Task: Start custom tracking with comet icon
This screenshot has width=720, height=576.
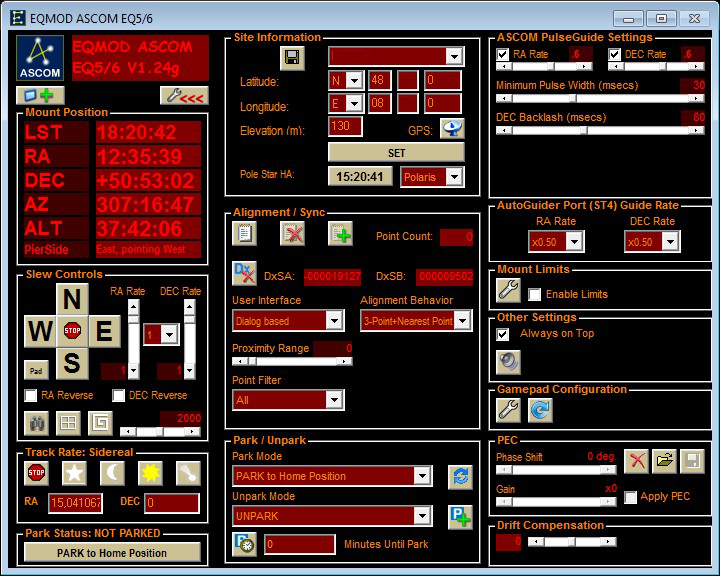Action: (x=189, y=473)
